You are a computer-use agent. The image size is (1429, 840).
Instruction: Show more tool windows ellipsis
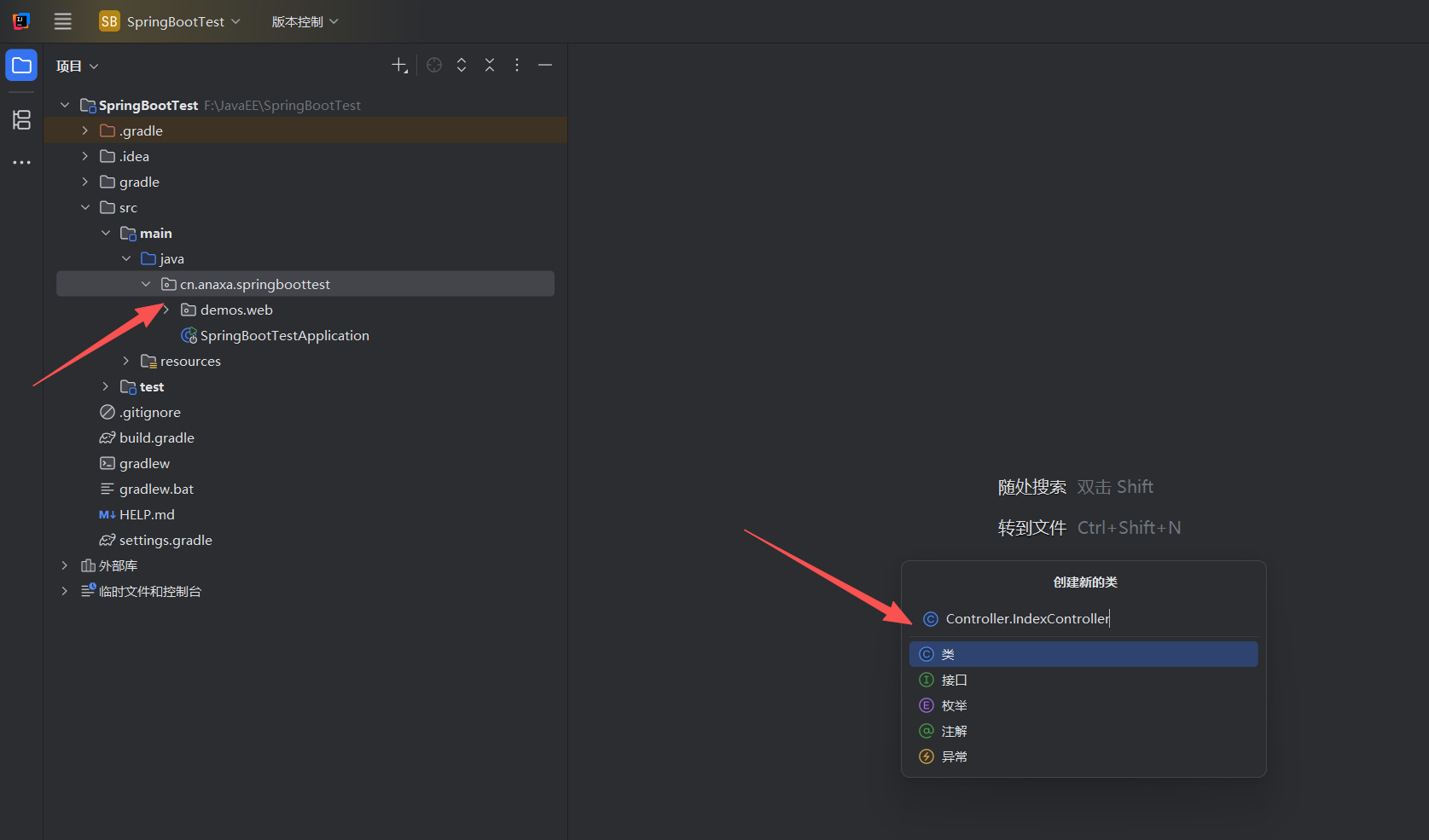21,162
